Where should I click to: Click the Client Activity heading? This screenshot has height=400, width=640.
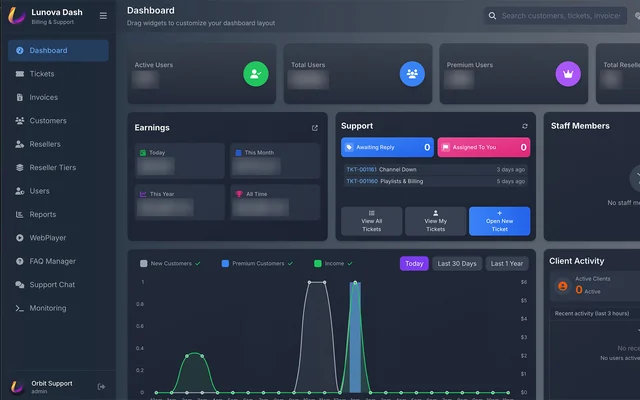point(576,261)
